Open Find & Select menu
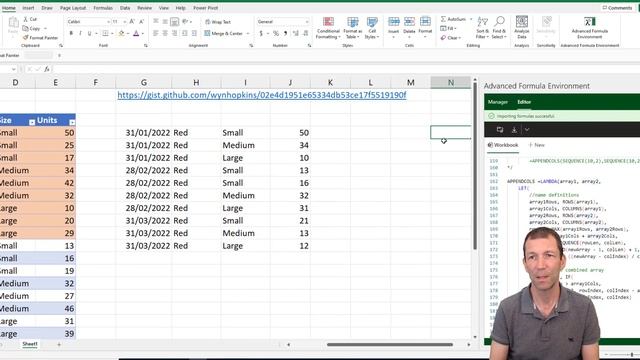 [x=499, y=28]
